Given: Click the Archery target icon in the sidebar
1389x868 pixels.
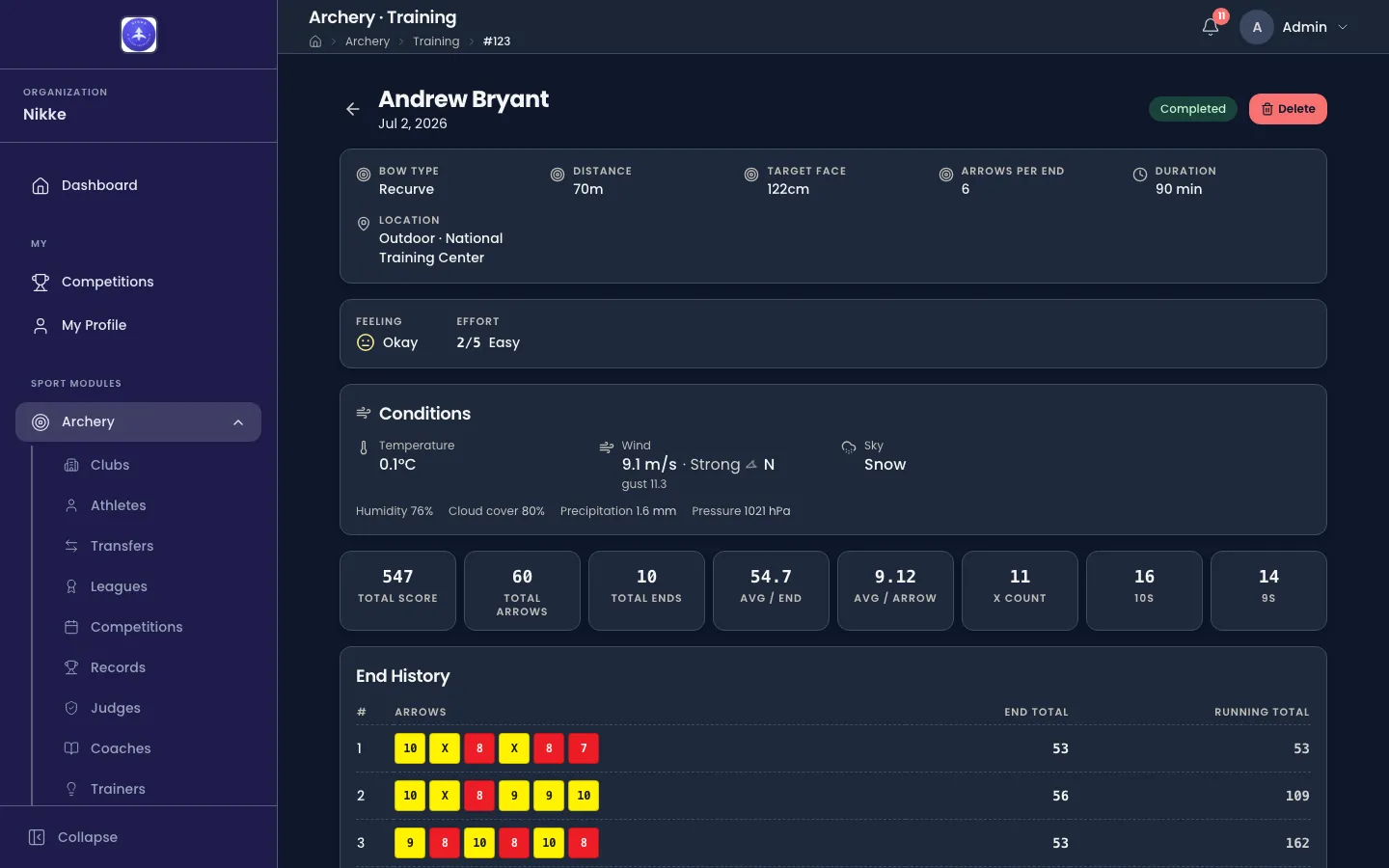Looking at the screenshot, I should pos(41,421).
